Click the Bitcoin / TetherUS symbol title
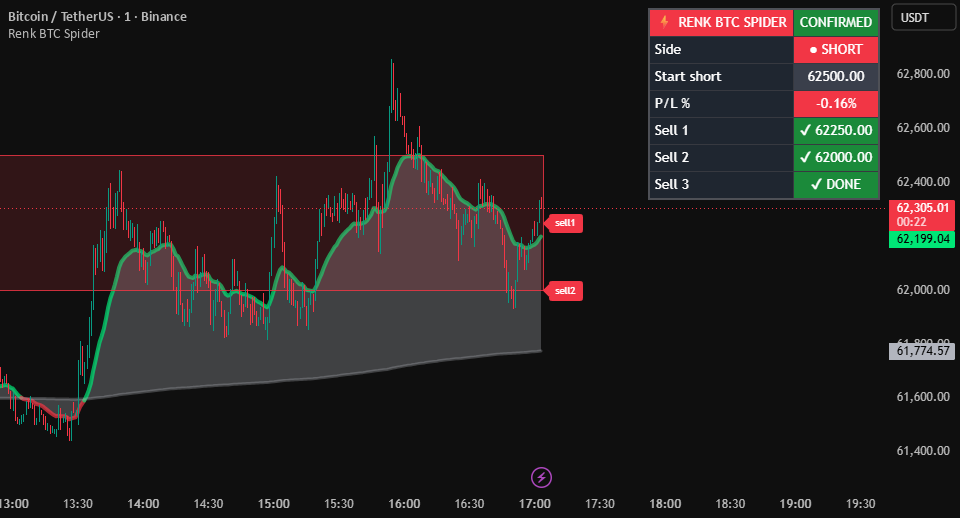 point(97,17)
